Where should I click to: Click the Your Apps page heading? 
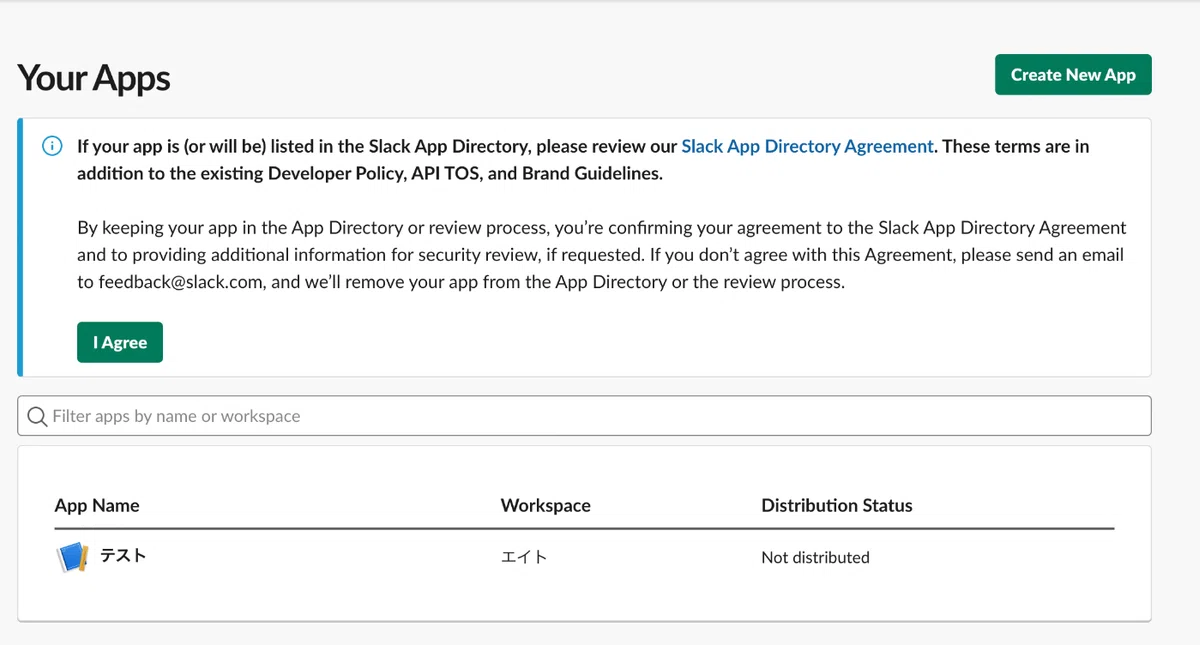[x=94, y=78]
